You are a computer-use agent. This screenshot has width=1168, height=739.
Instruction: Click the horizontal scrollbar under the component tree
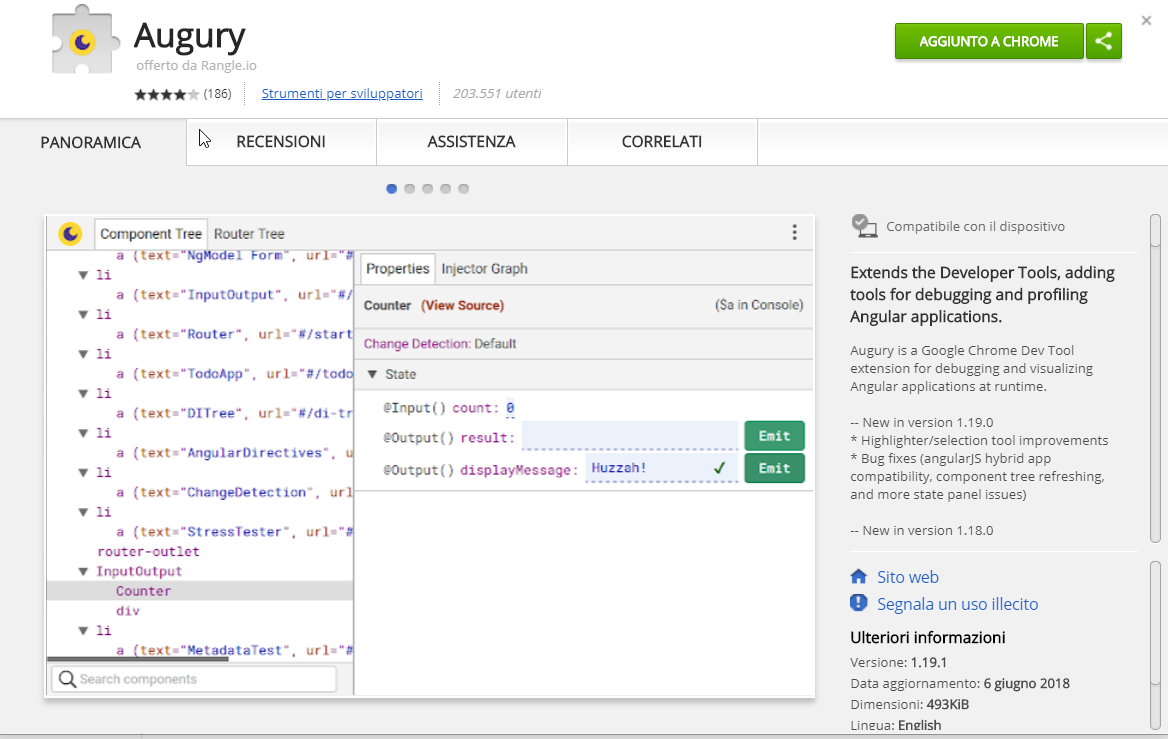pos(138,659)
